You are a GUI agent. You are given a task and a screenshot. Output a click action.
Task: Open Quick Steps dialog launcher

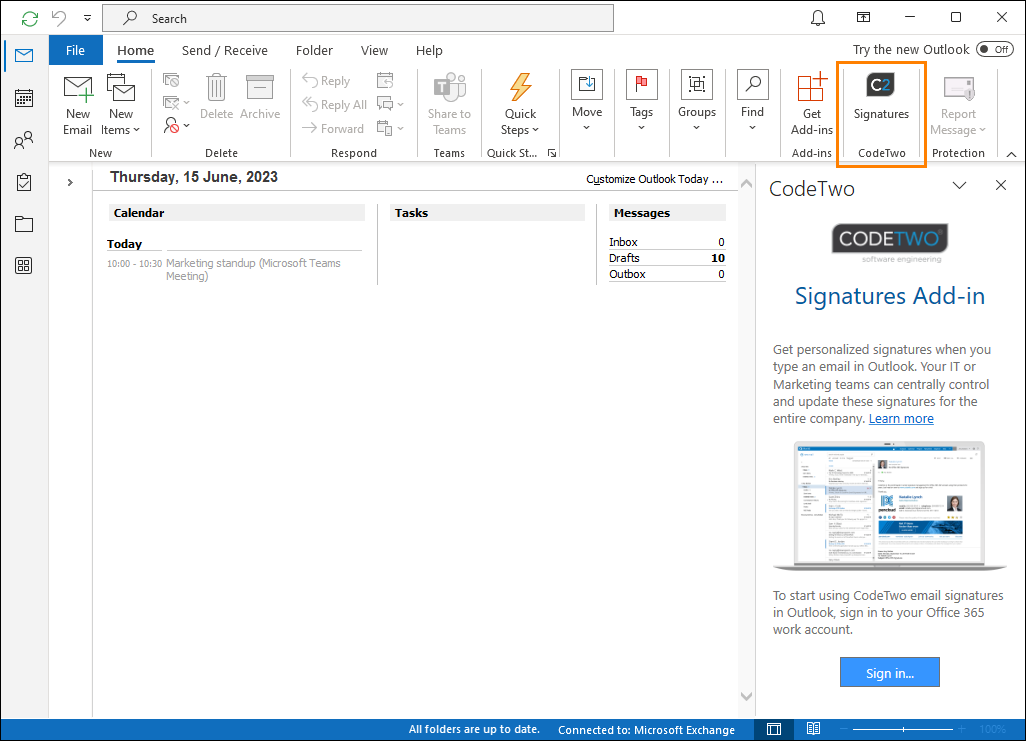[x=552, y=153]
